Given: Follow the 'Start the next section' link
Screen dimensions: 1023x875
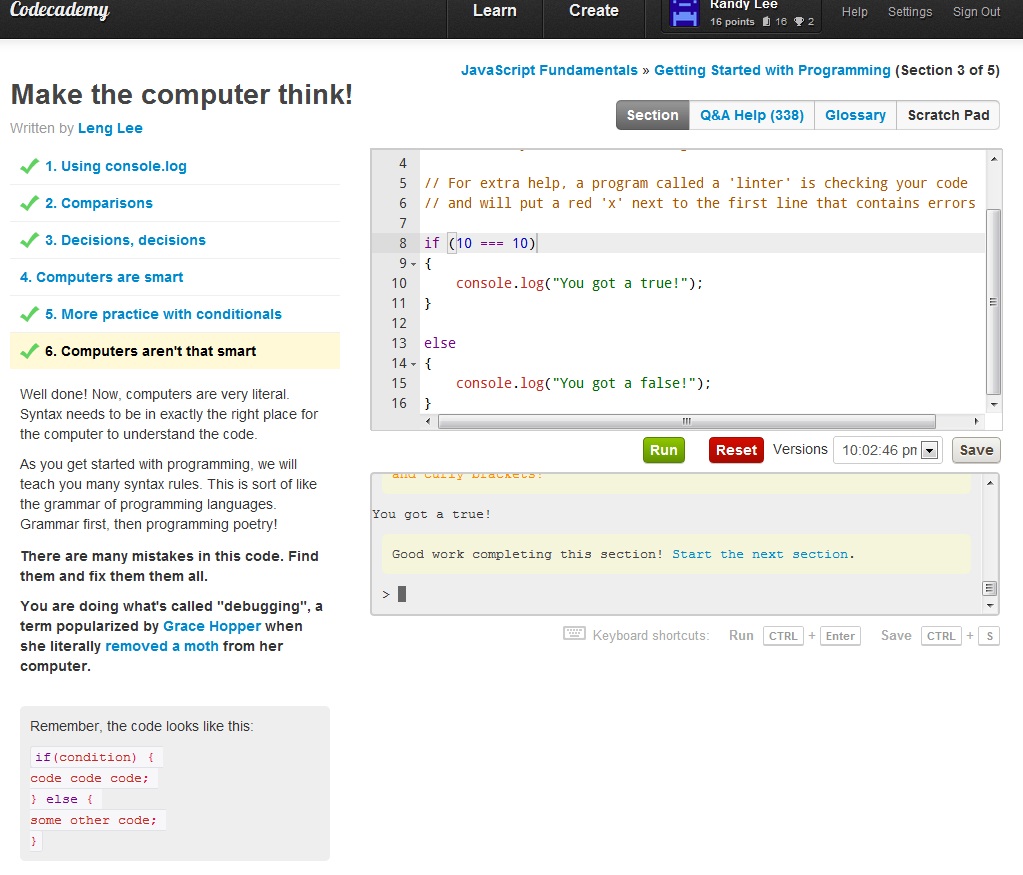Looking at the screenshot, I should click(x=760, y=554).
